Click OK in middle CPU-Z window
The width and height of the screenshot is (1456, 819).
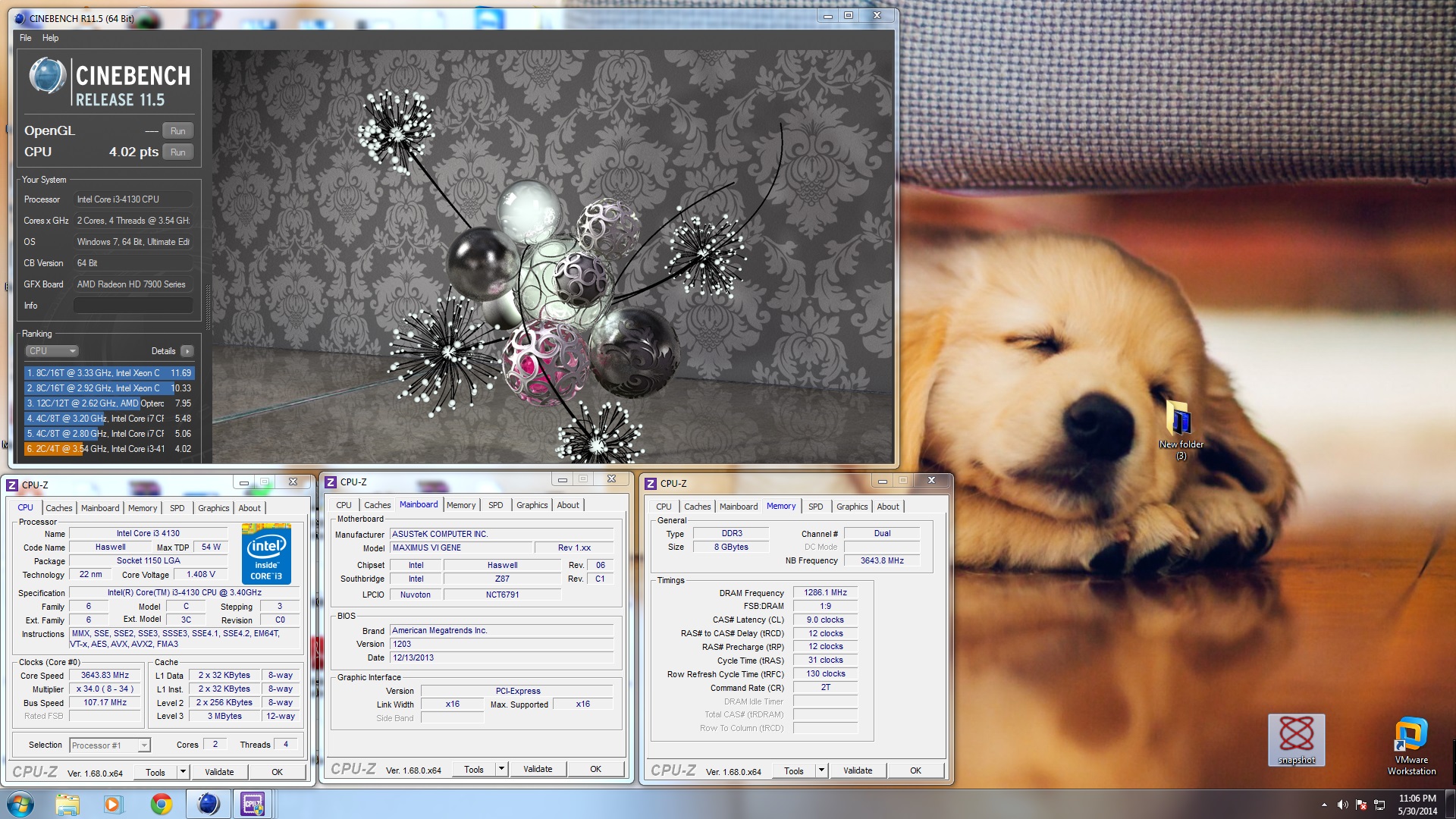coord(596,769)
